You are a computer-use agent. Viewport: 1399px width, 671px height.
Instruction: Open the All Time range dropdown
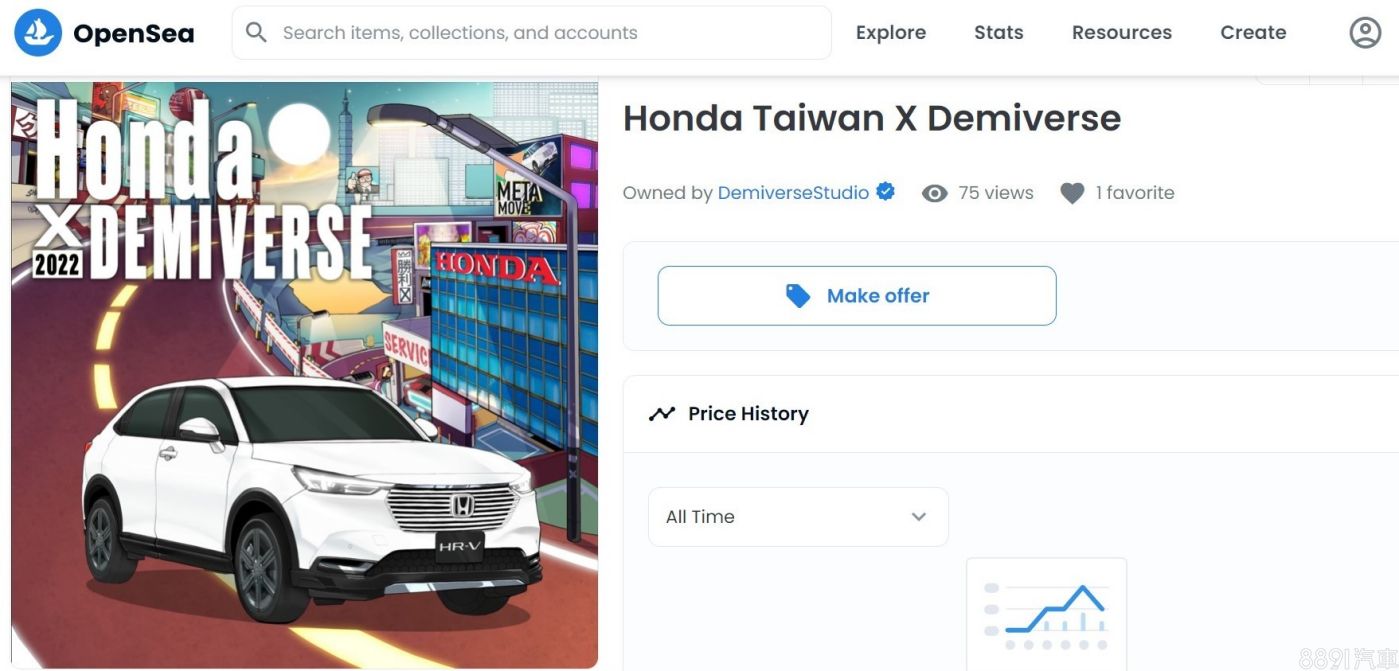coord(798,517)
